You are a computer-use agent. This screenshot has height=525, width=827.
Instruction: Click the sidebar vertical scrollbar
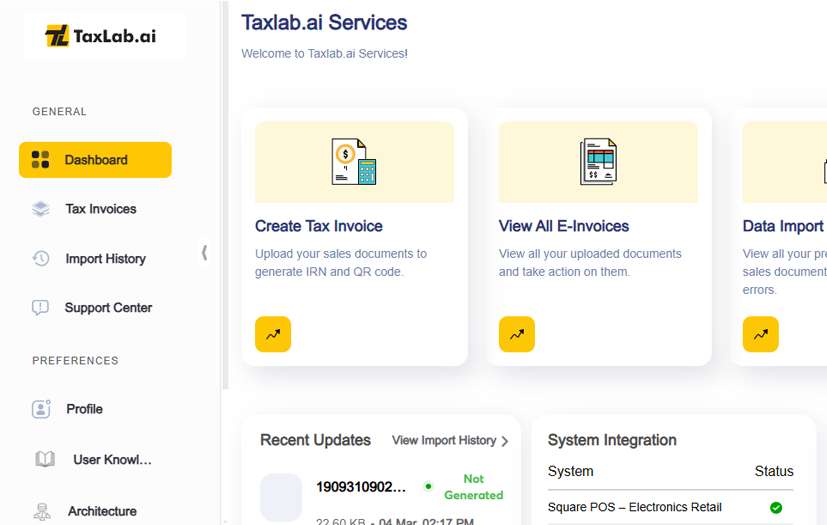[x=225, y=200]
